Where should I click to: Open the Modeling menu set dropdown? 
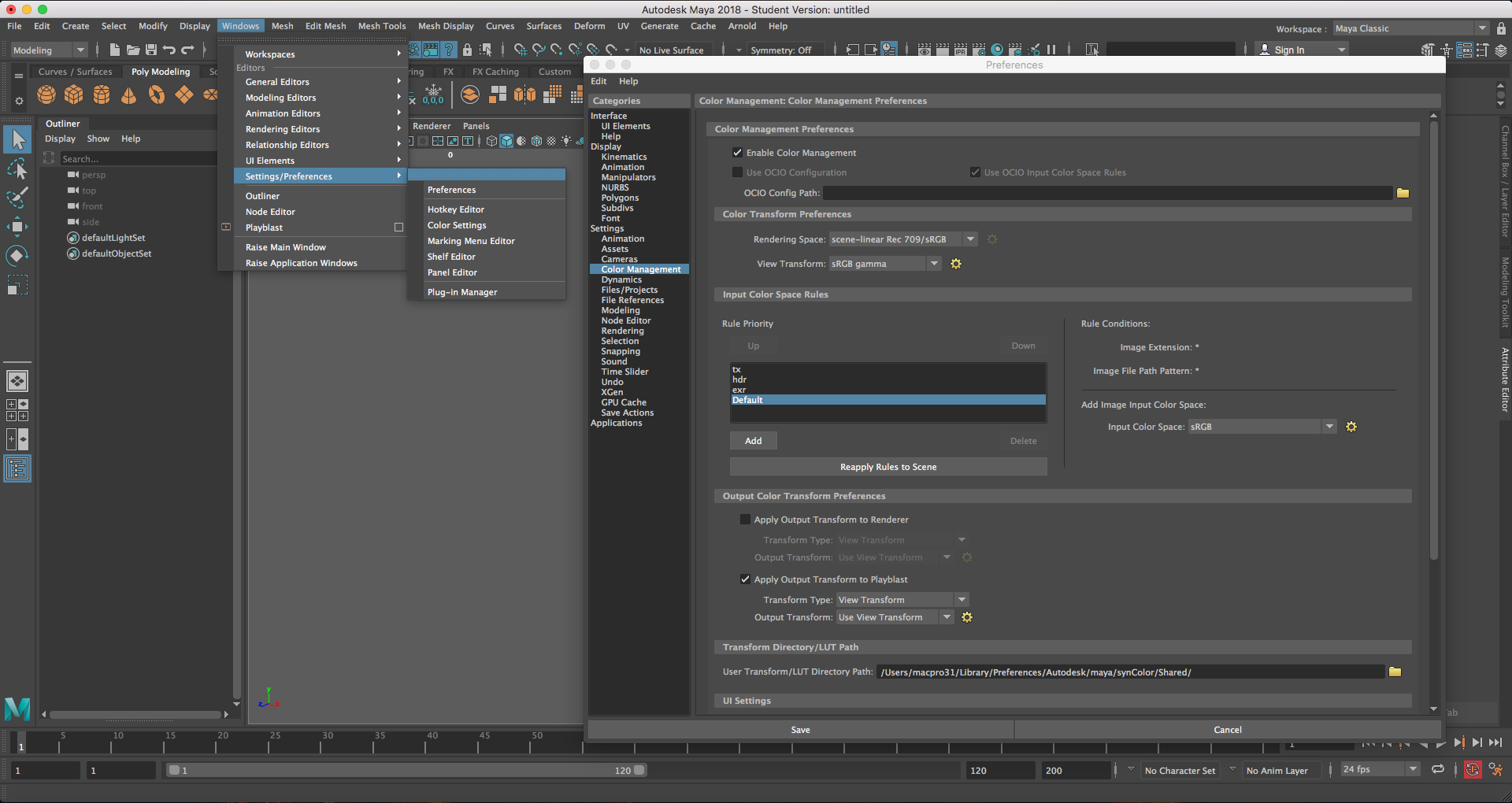pos(49,50)
